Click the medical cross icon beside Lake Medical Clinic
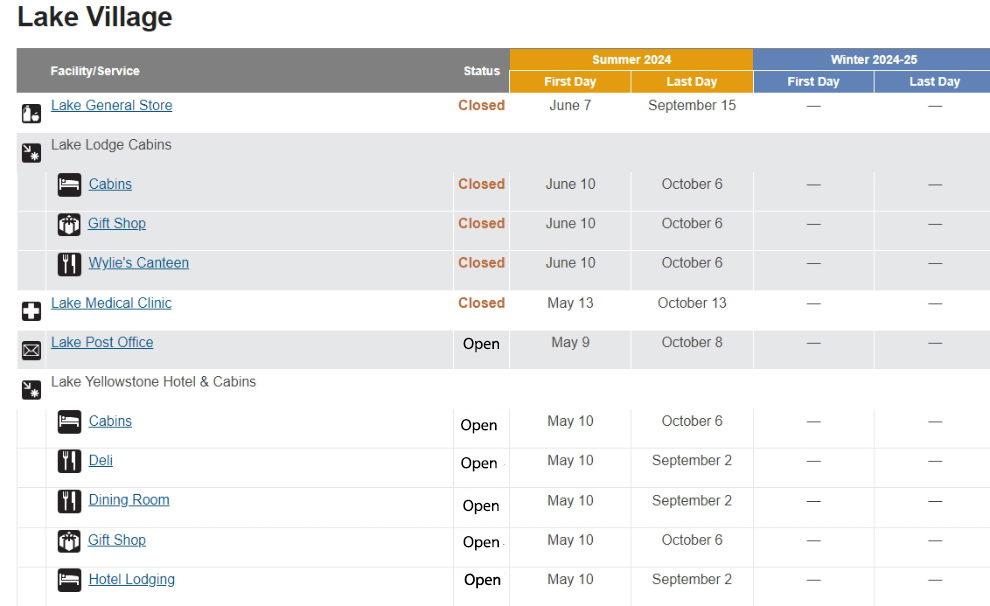Screen dimensions: 990x606 pyautogui.click(x=31, y=311)
